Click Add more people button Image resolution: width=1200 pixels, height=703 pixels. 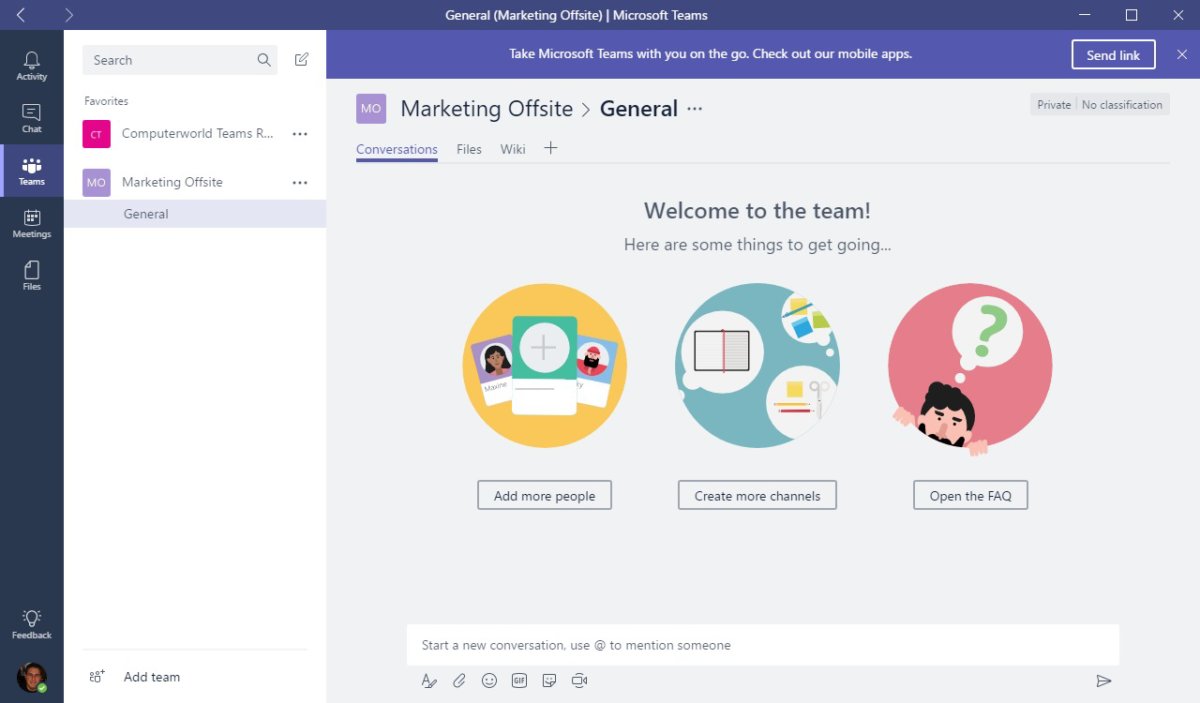coord(544,495)
